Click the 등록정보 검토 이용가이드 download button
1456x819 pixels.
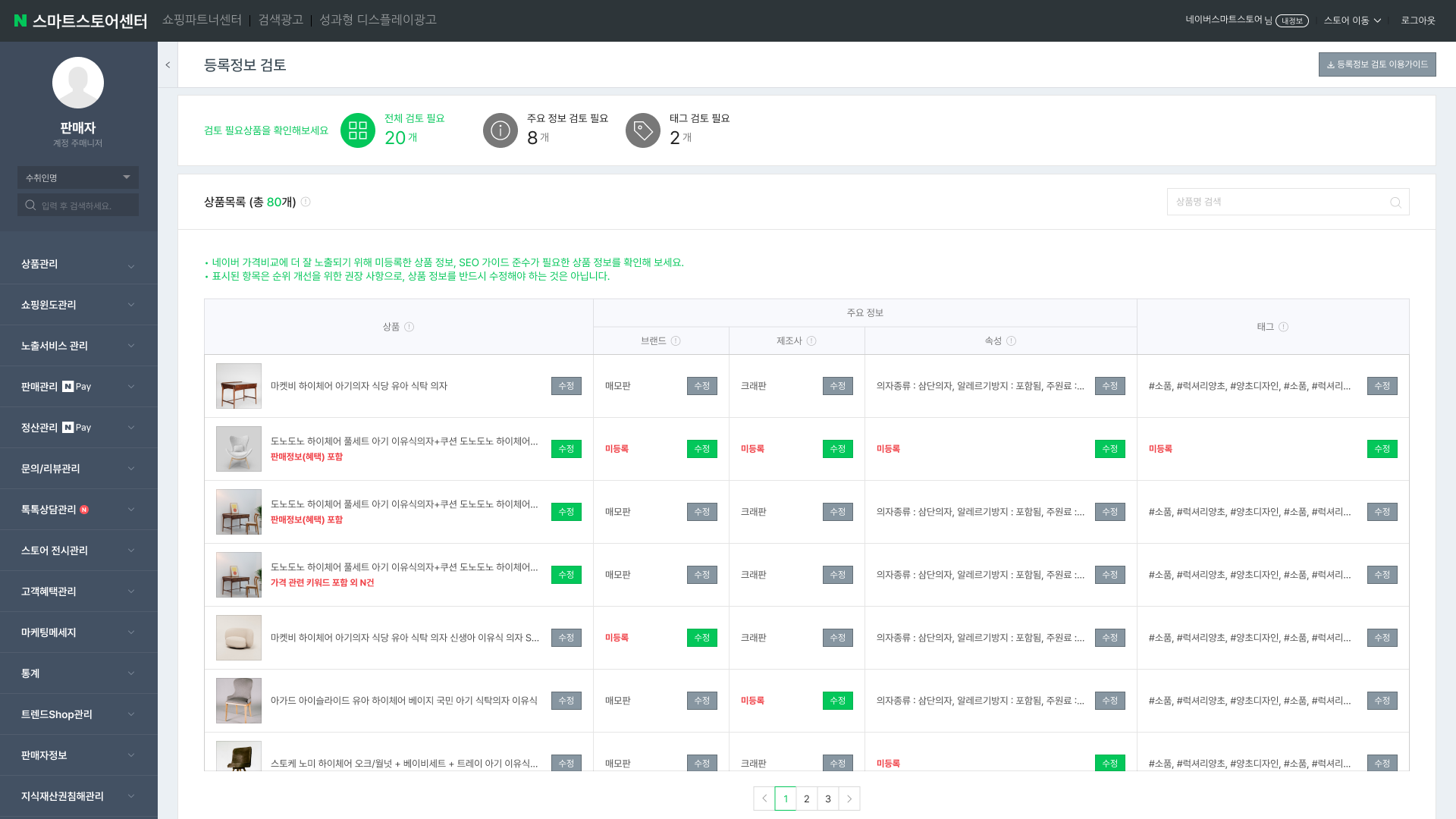(x=1377, y=64)
